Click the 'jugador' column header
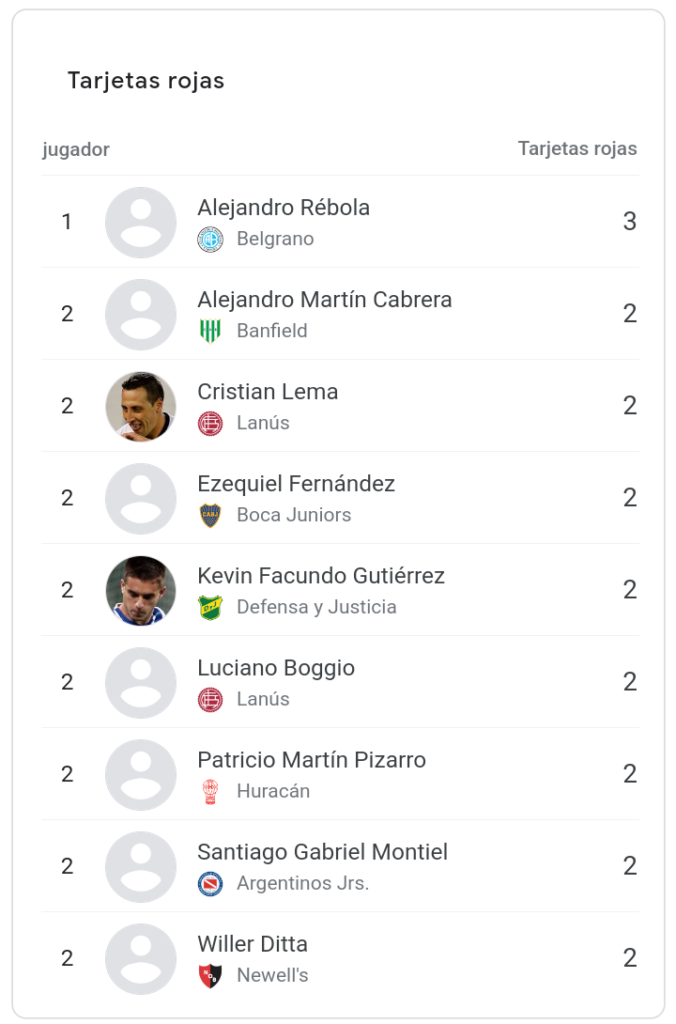The width and height of the screenshot is (676, 1024). coord(76,150)
